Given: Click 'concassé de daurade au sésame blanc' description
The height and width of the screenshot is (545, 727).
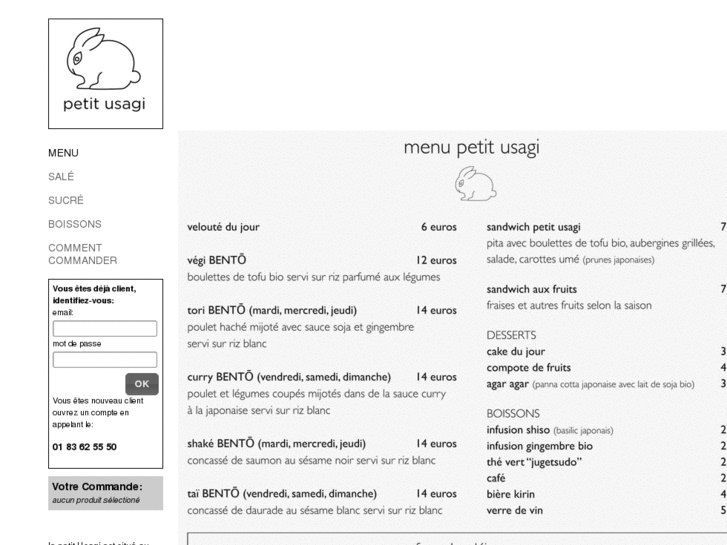Looking at the screenshot, I should coord(315,511).
